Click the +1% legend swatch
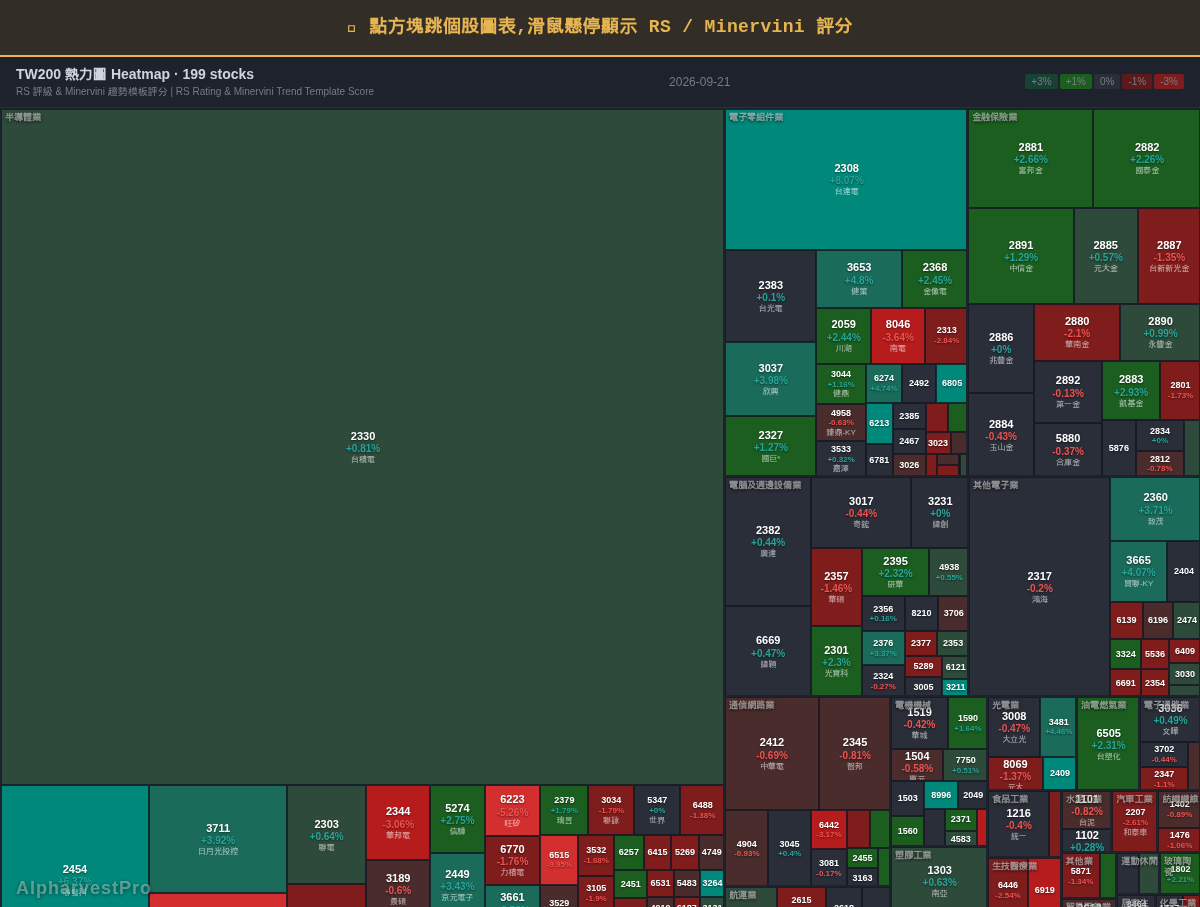 tap(1075, 82)
